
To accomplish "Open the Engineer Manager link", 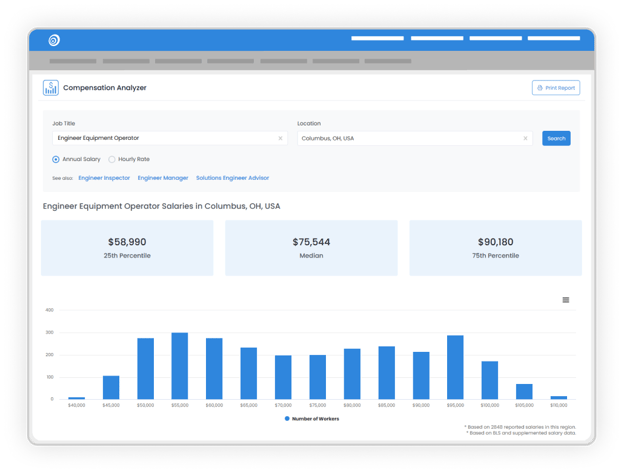I will (163, 178).
